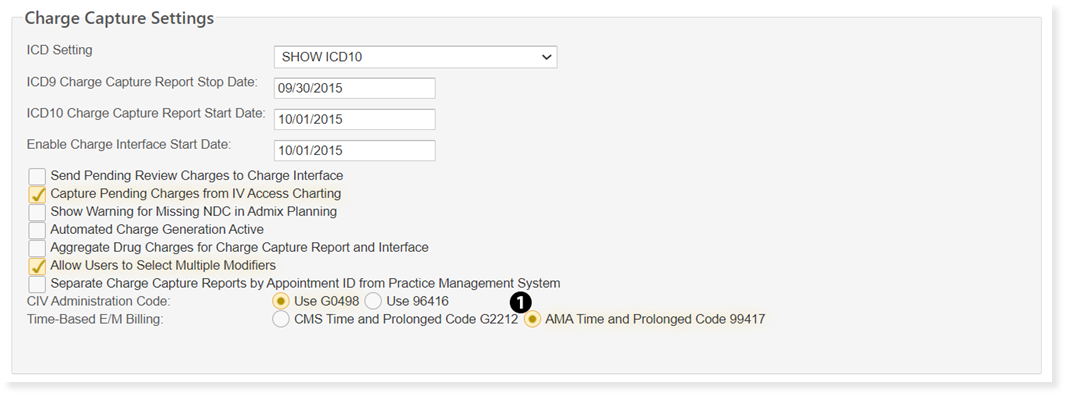Enable Aggregate Drug Charges for Charge Capture Report
The height and width of the screenshot is (394, 1065).
[x=37, y=248]
